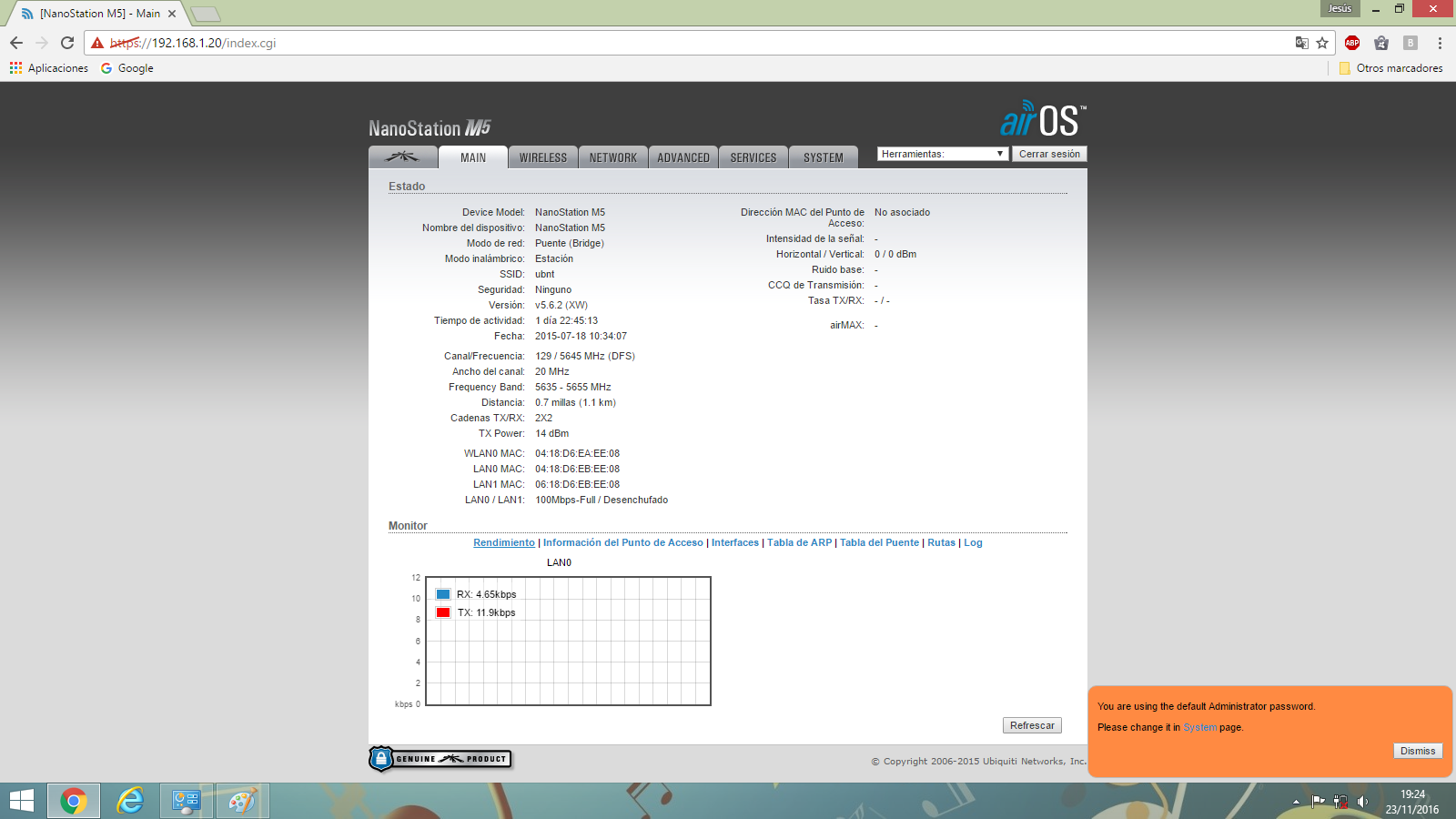This screenshot has height=819, width=1456.
Task: Reload the page
Action: coord(67,43)
